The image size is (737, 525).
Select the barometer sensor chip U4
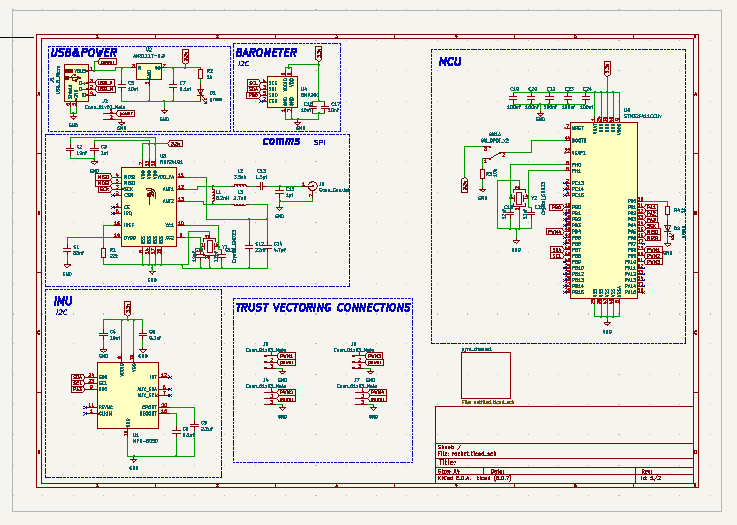pos(282,92)
